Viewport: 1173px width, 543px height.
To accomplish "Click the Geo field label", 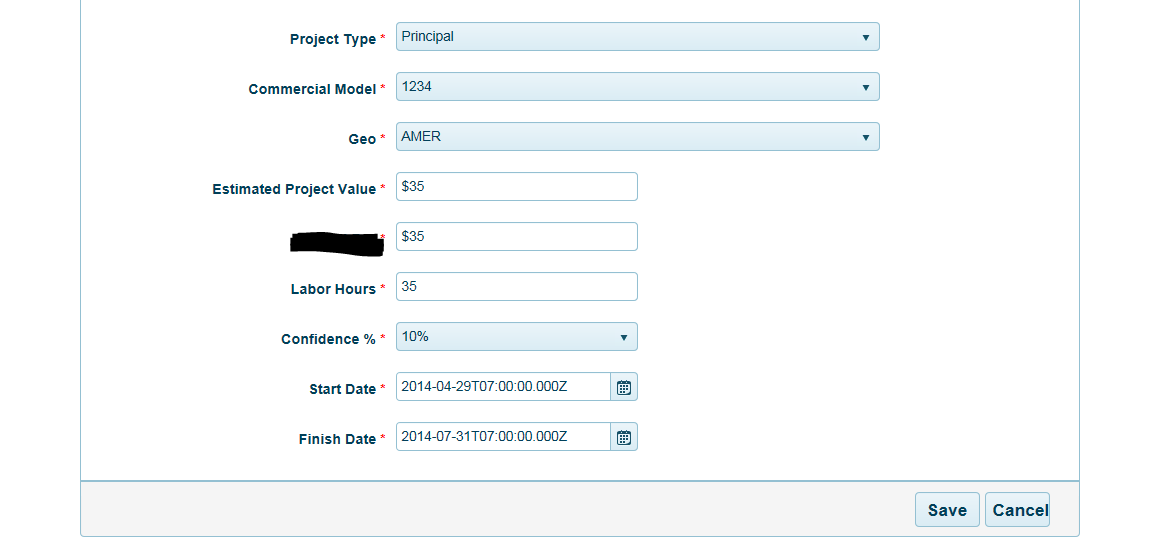I will pos(362,139).
